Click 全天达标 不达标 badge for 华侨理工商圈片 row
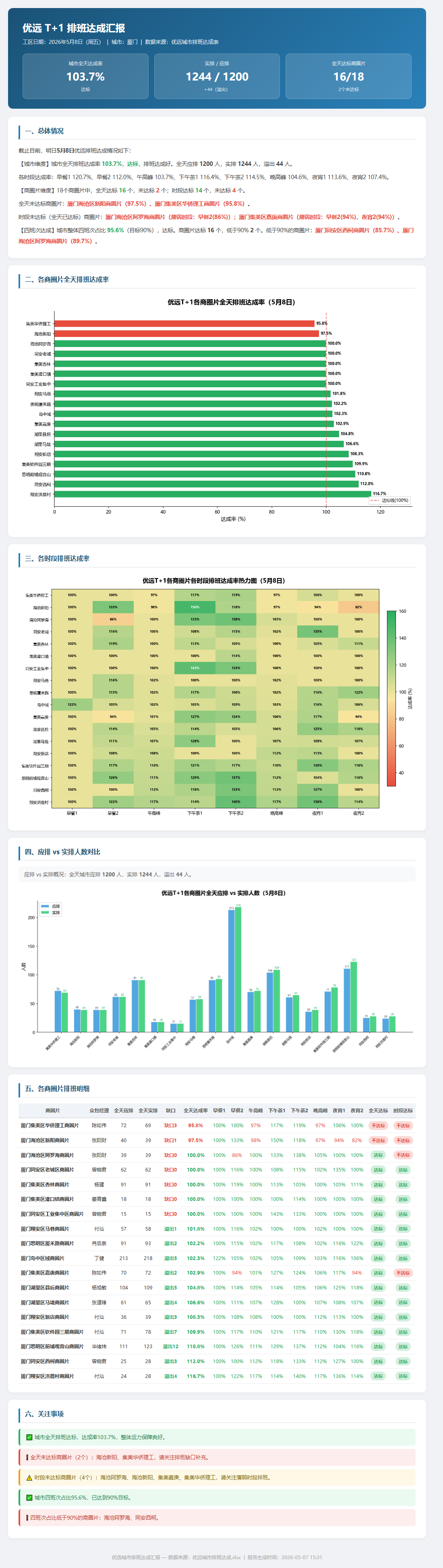This screenshot has width=443, height=1568. coord(378,1126)
